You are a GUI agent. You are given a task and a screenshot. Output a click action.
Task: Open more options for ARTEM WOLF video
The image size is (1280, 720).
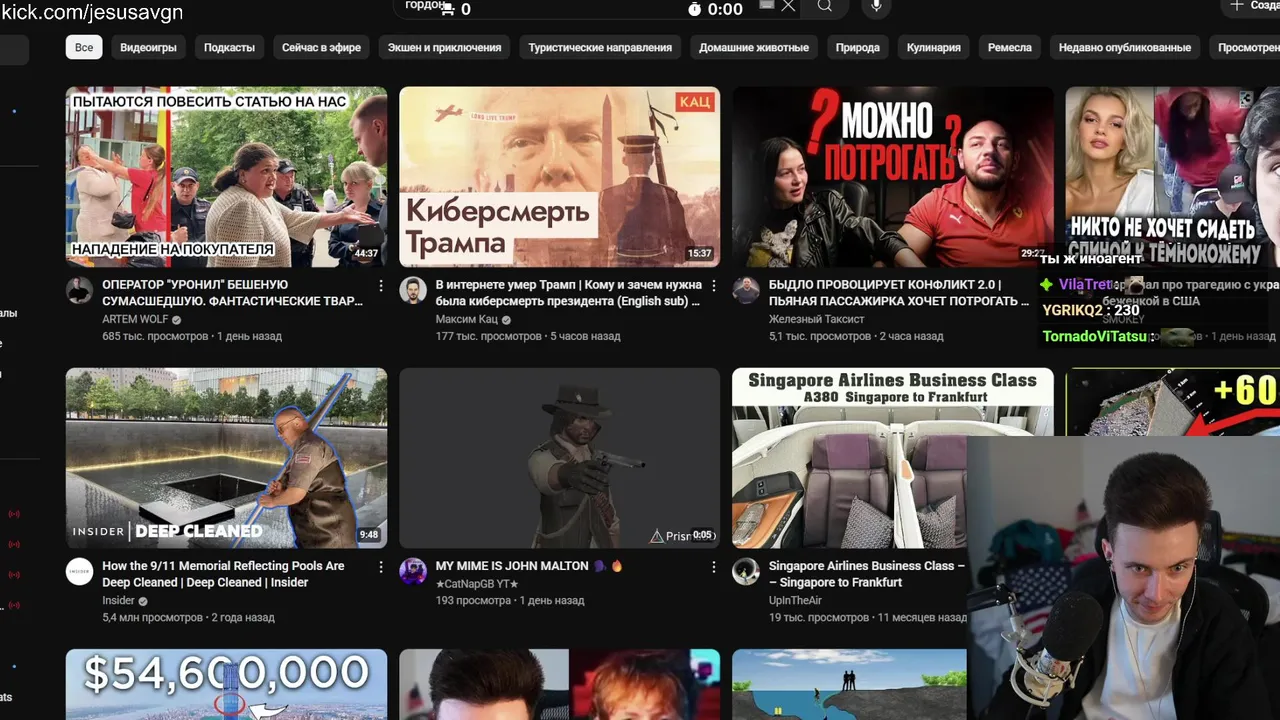[x=380, y=286]
